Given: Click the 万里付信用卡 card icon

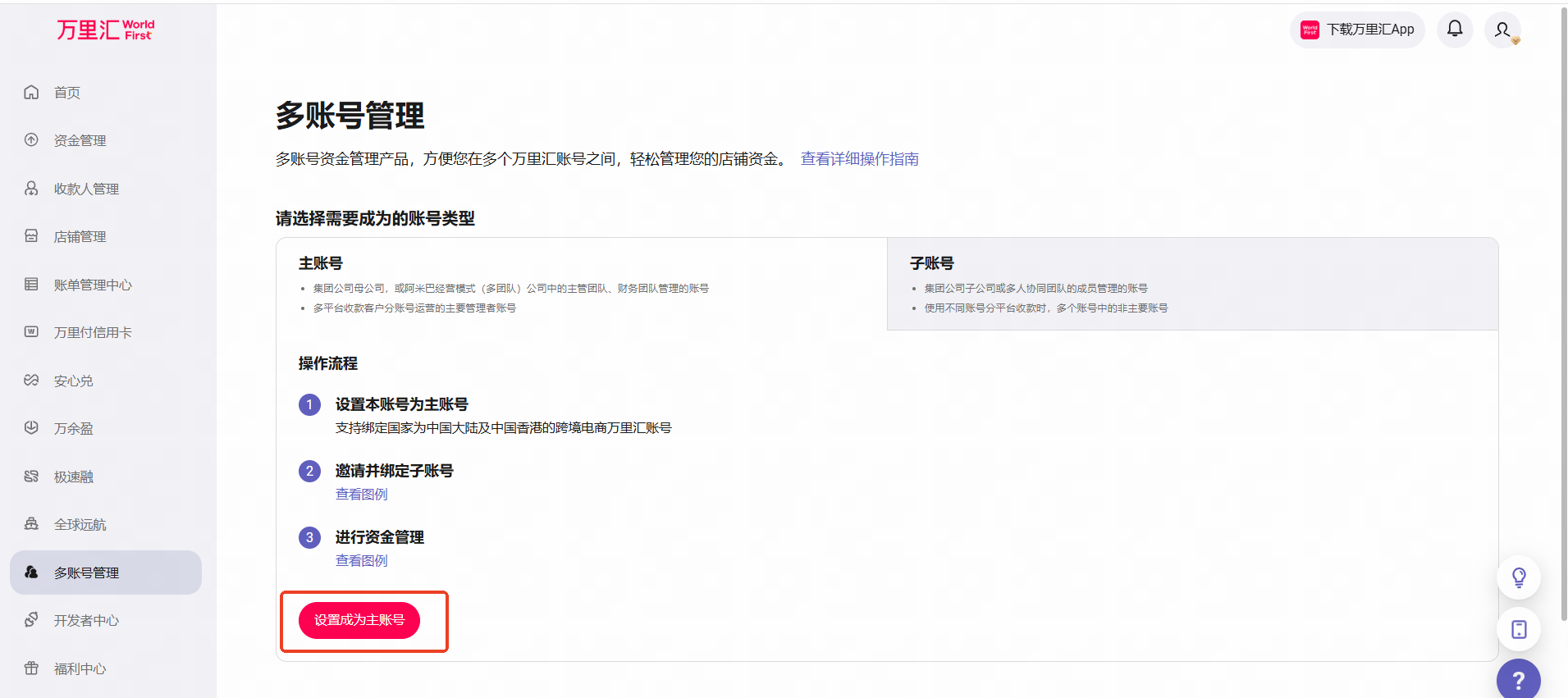Looking at the screenshot, I should click(x=31, y=332).
